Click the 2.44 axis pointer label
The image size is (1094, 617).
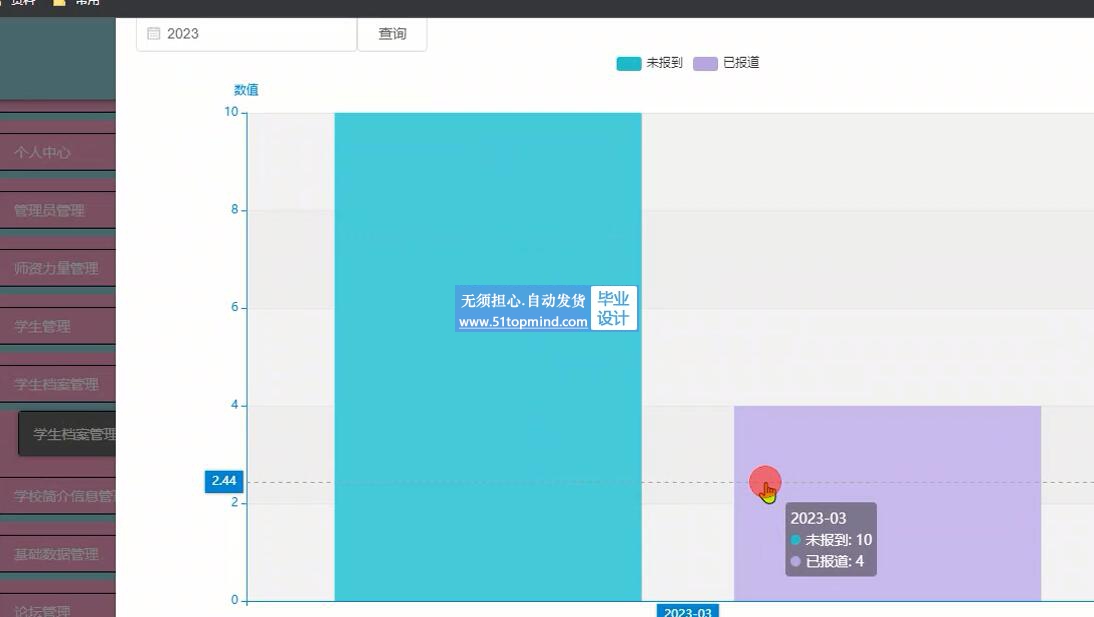pyautogui.click(x=224, y=481)
